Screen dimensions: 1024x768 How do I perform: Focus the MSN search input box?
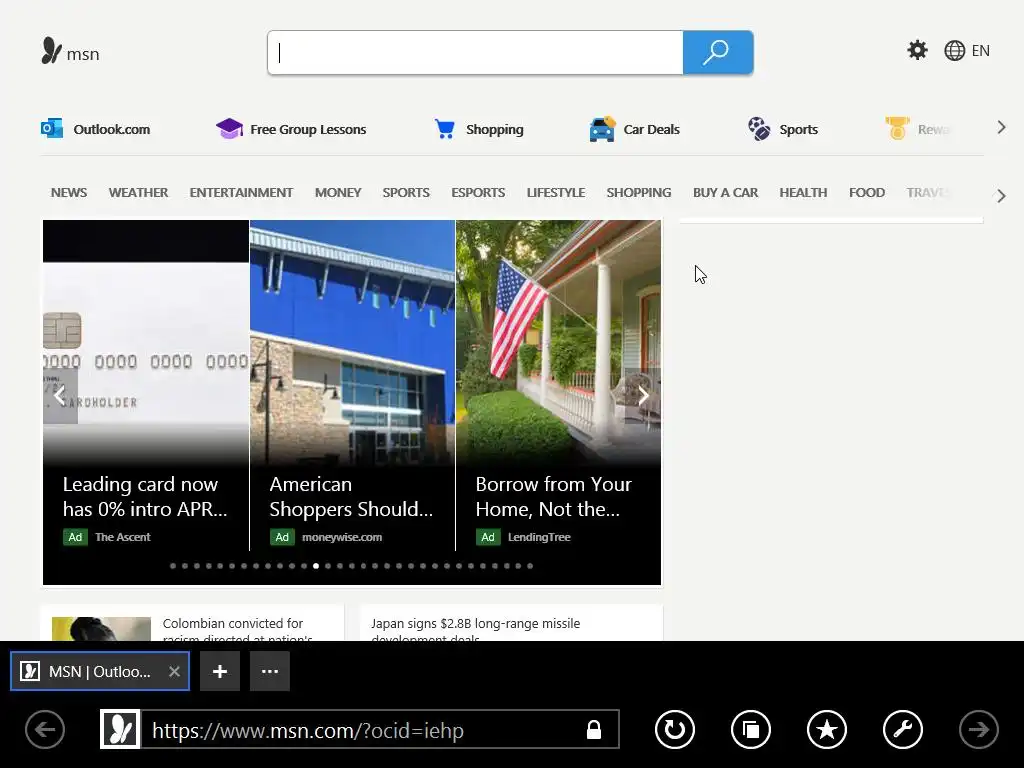[x=475, y=52]
